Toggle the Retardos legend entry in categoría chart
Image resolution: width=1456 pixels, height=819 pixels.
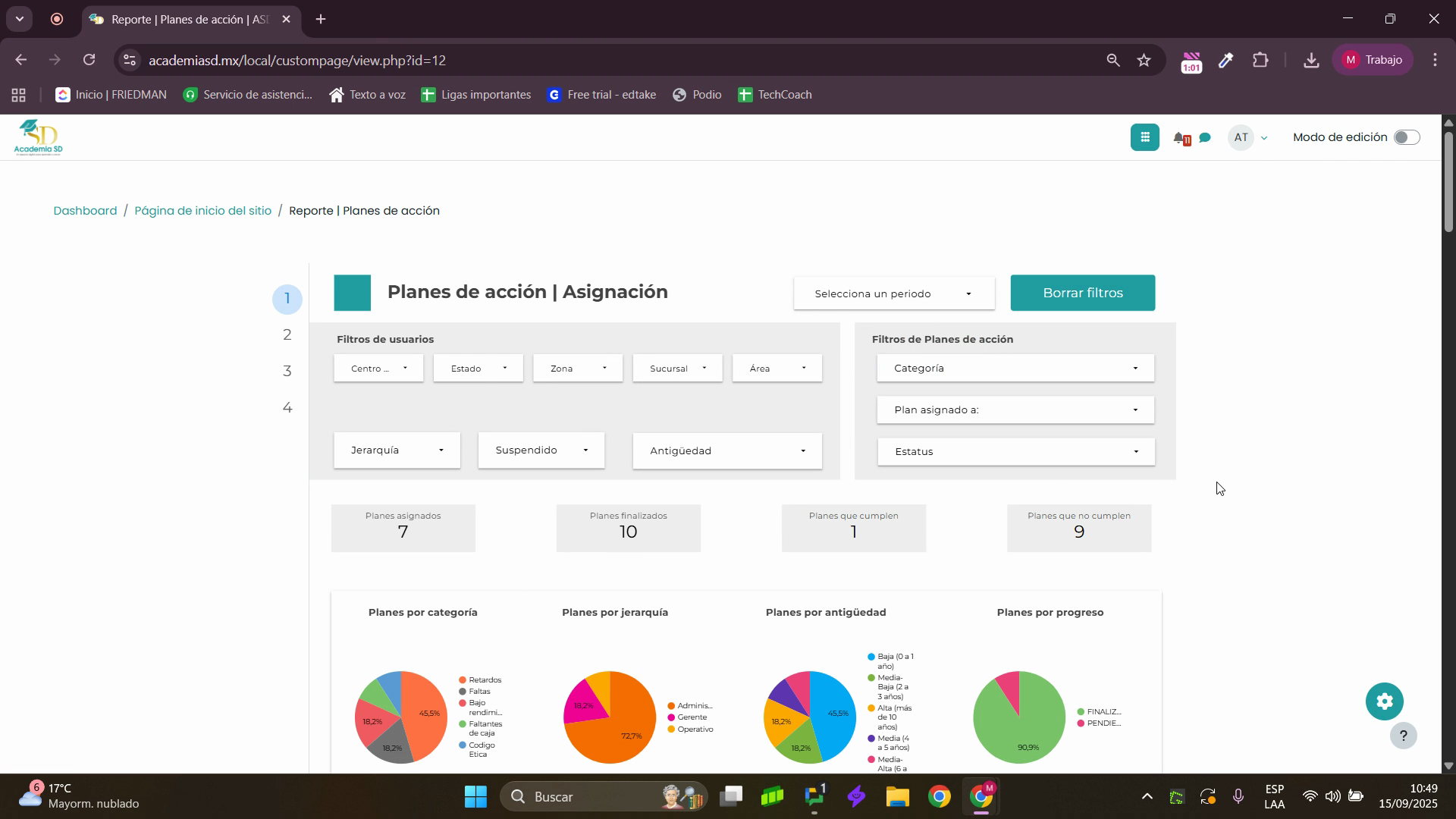(x=484, y=680)
